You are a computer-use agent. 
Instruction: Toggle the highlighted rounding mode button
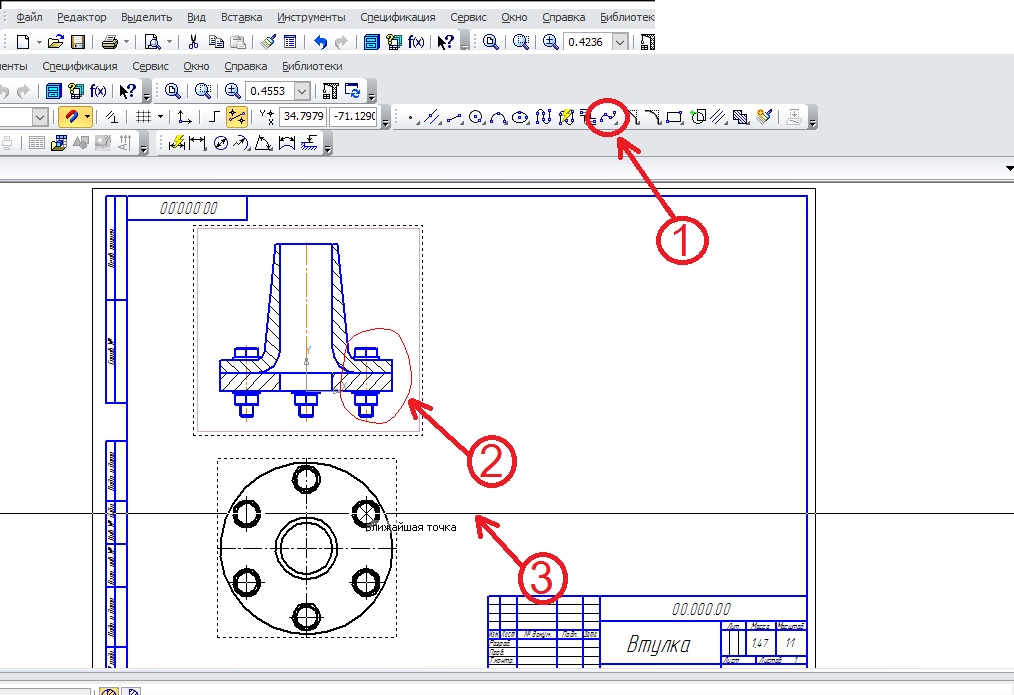coord(237,117)
